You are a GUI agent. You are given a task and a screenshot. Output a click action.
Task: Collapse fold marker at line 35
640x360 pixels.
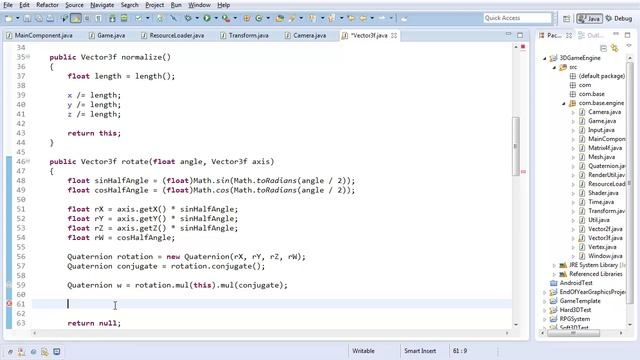coord(28,57)
